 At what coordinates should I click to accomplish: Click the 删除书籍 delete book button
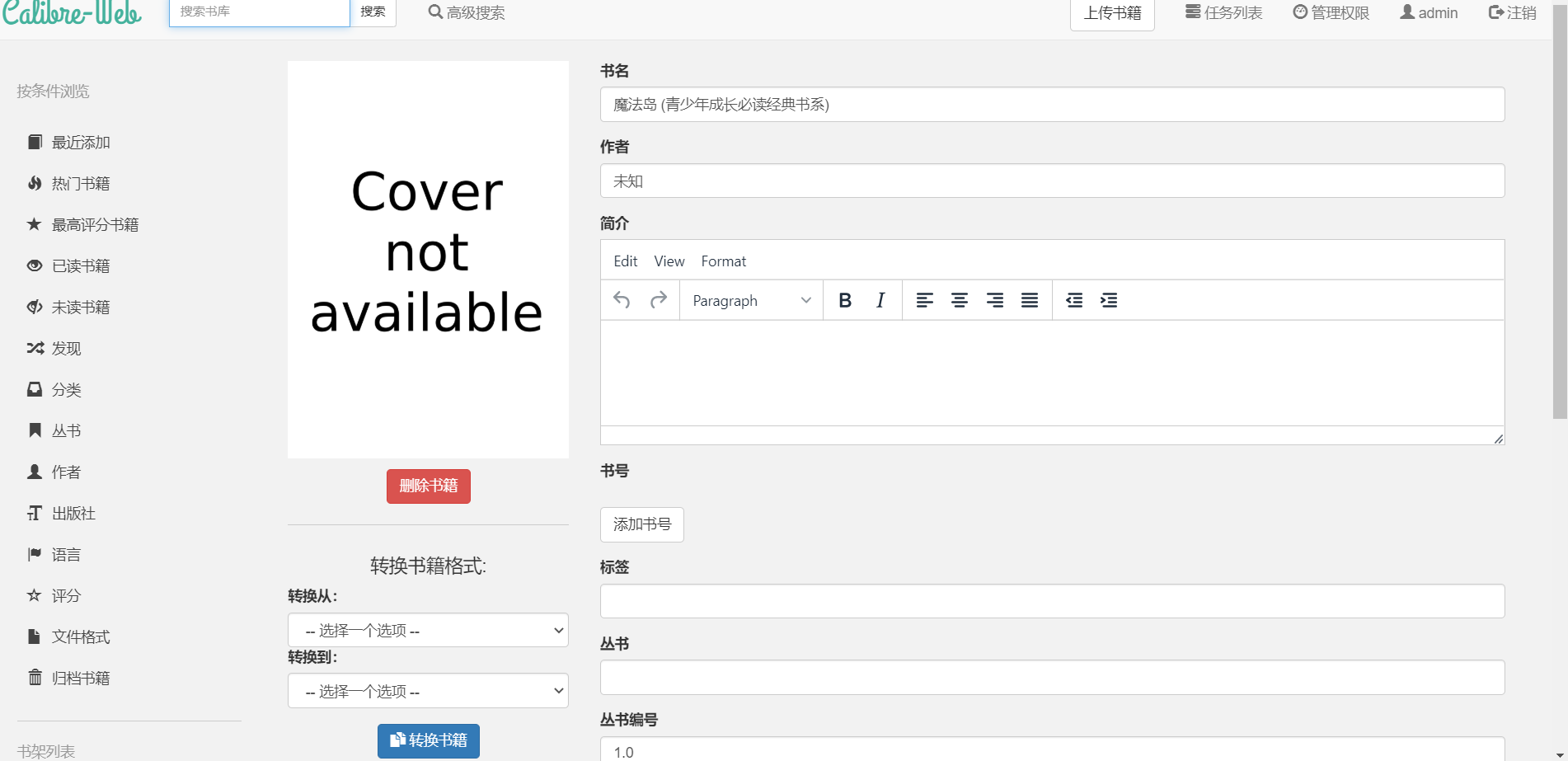428,486
